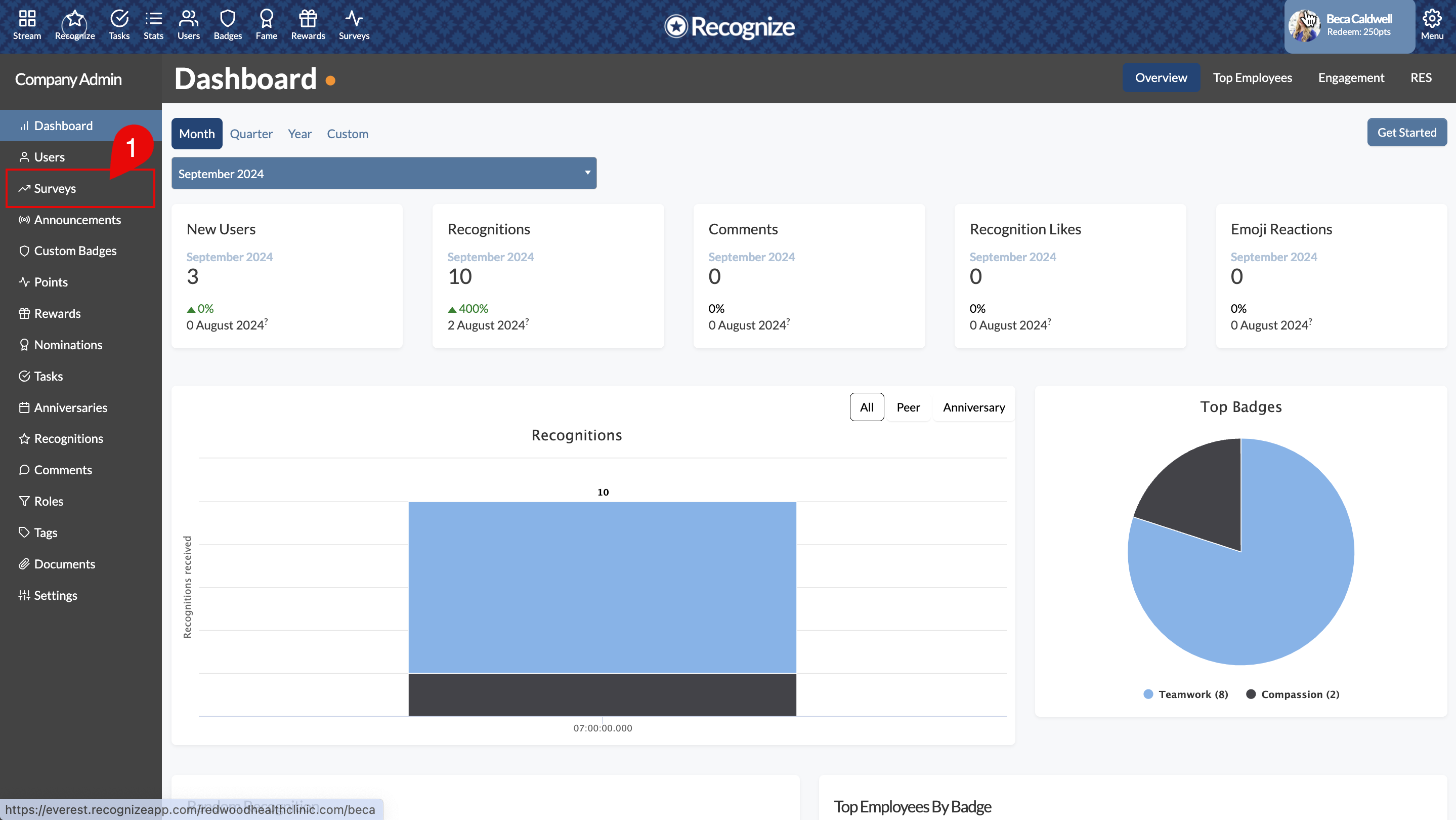This screenshot has width=1456, height=820.
Task: Expand the September 2024 month dropdown
Action: click(x=384, y=173)
